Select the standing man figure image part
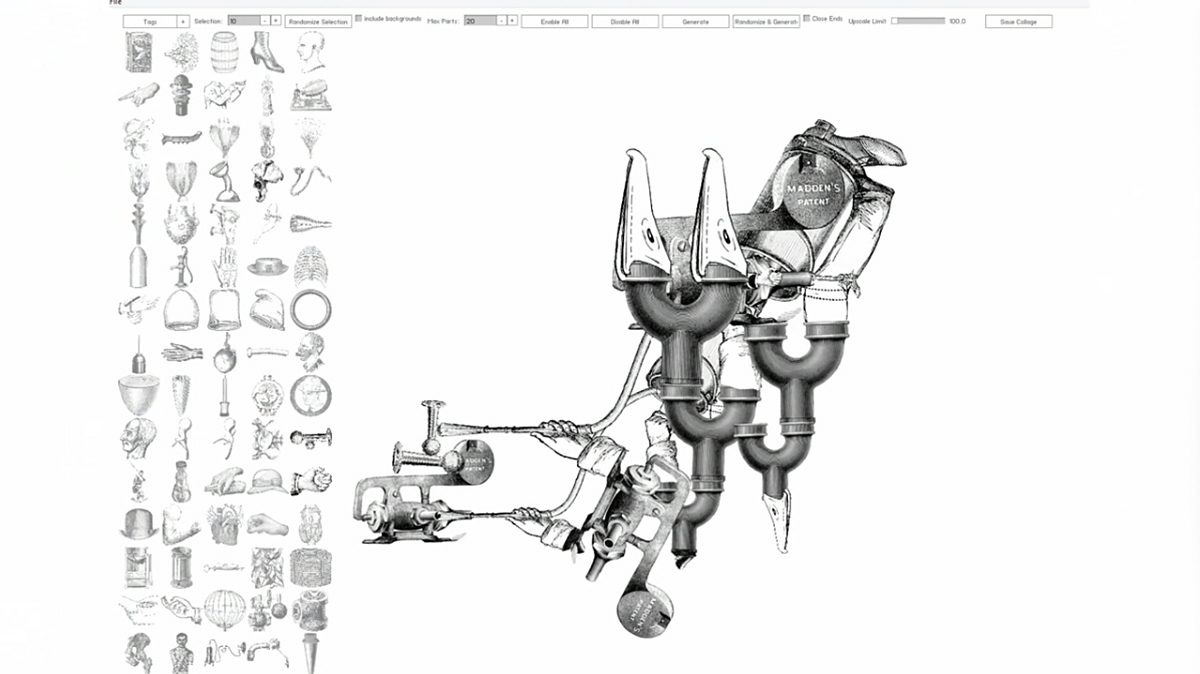Viewport: 1200px width, 674px height. [182, 652]
